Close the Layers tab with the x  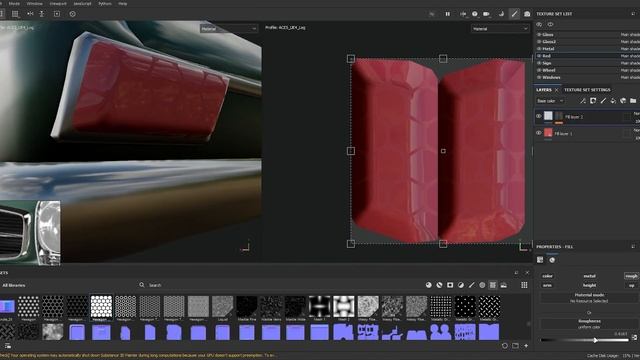pos(556,90)
